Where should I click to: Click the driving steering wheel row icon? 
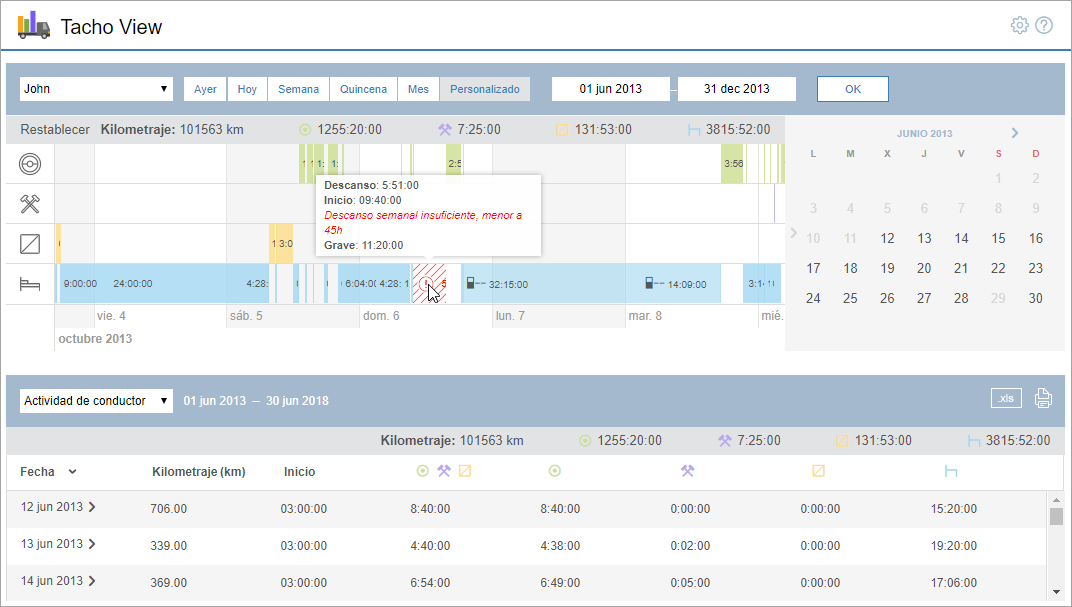[x=30, y=164]
